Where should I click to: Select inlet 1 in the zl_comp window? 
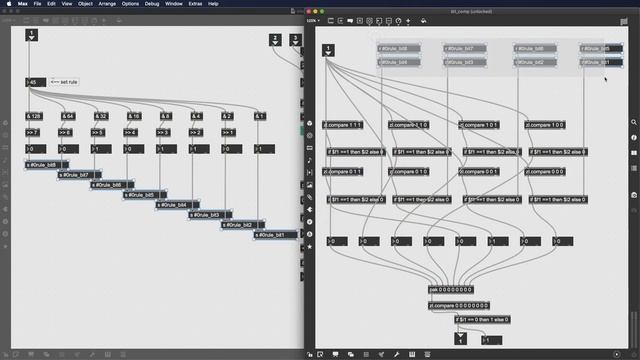coord(328,50)
